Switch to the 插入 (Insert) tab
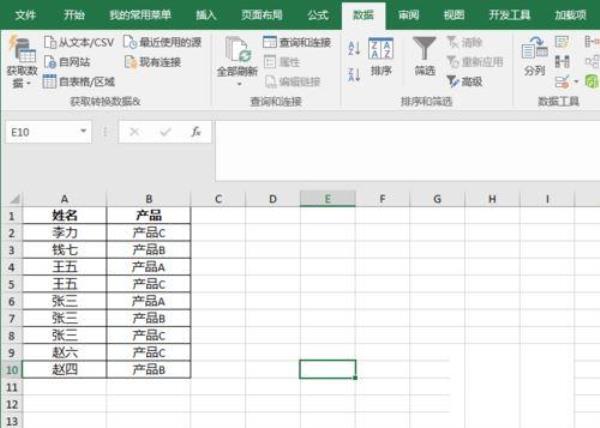 tap(206, 15)
